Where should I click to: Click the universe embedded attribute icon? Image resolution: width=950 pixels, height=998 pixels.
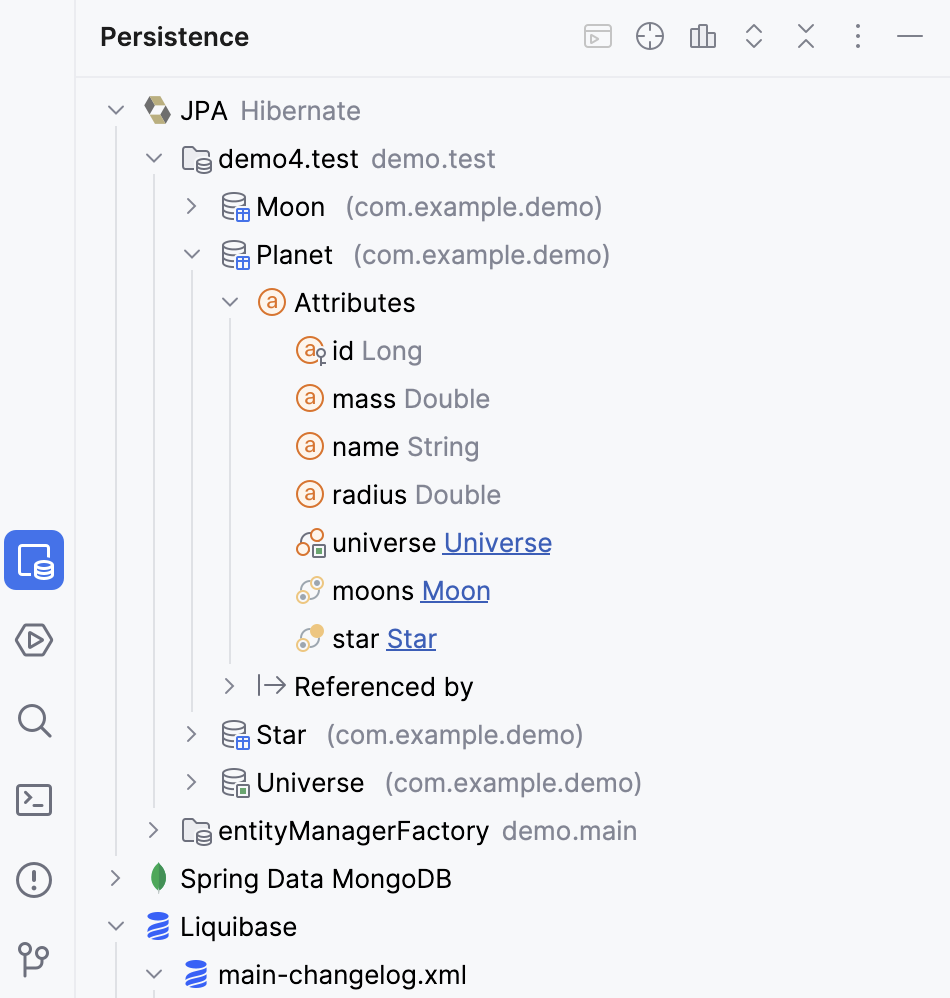coord(311,543)
